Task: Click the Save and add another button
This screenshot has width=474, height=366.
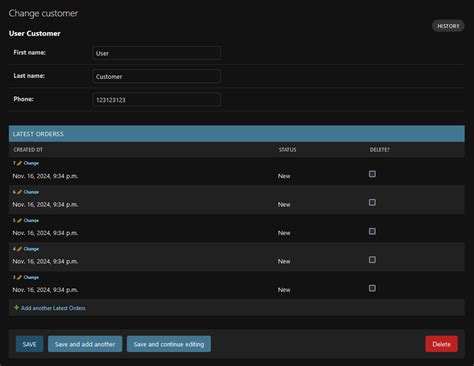Action: pyautogui.click(x=85, y=344)
